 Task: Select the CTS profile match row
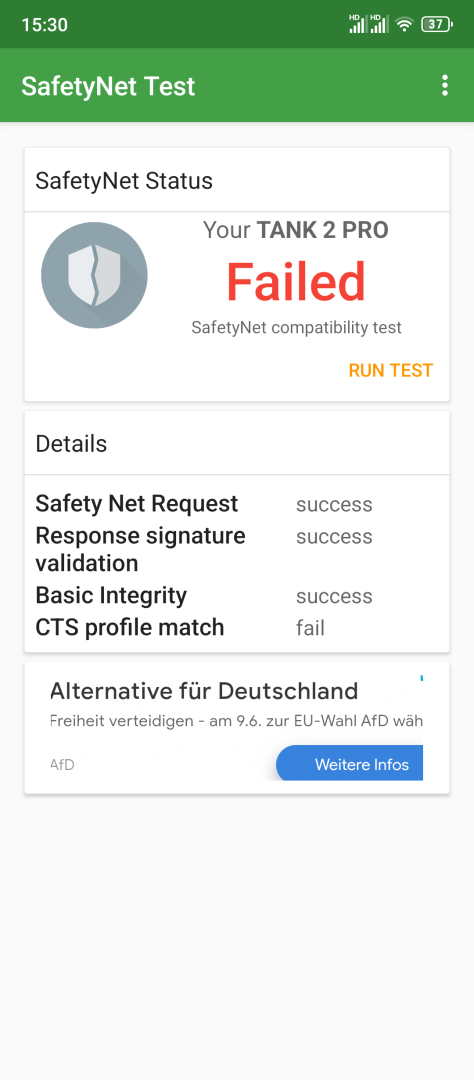pos(237,627)
